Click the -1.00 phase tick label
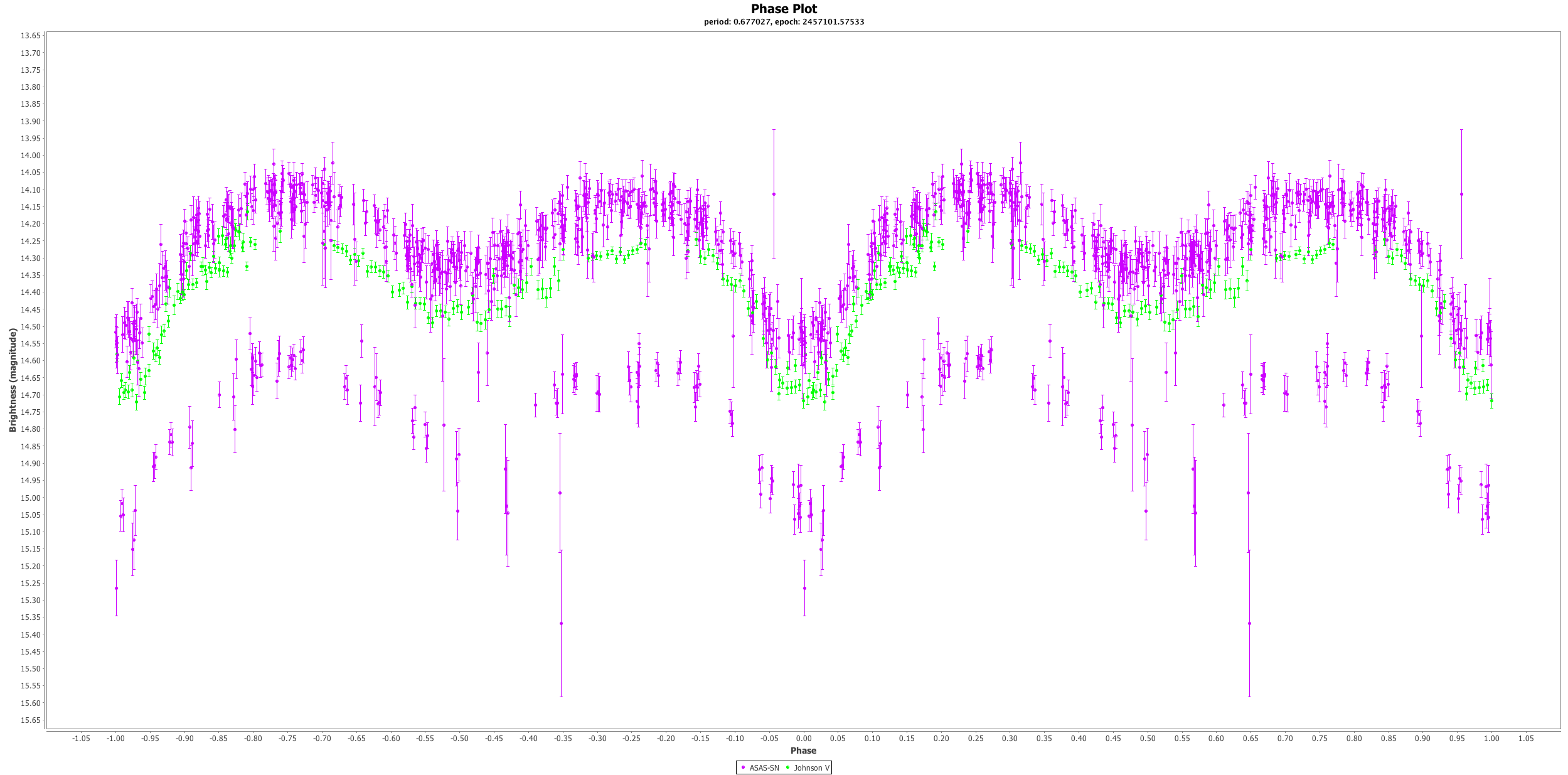 pos(115,739)
